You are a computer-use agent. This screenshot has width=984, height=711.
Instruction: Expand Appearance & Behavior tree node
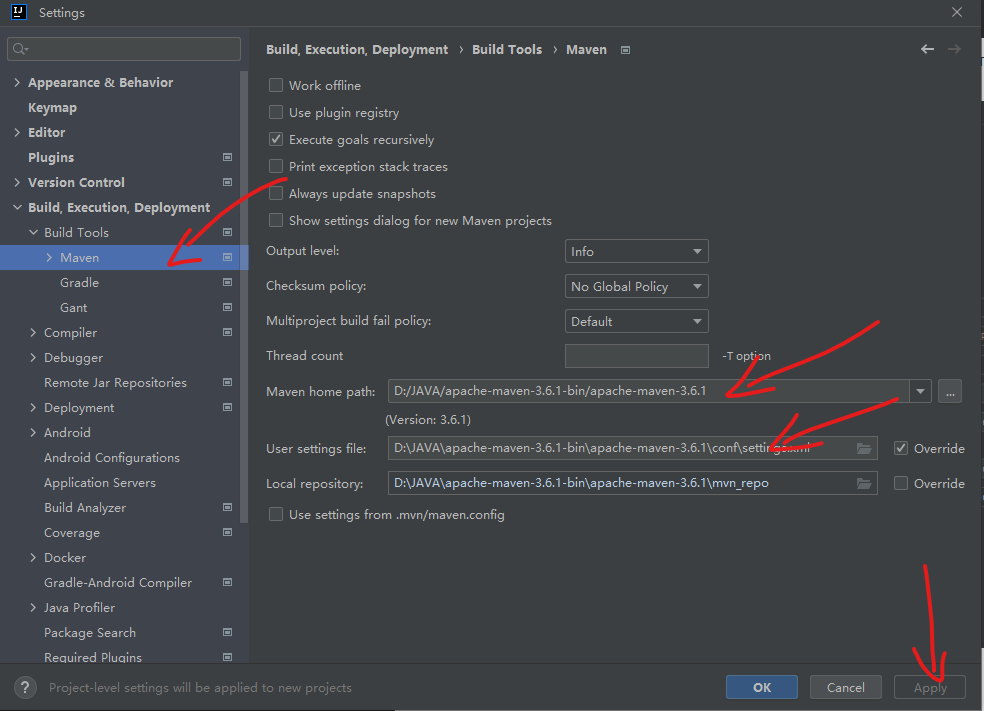pos(17,82)
